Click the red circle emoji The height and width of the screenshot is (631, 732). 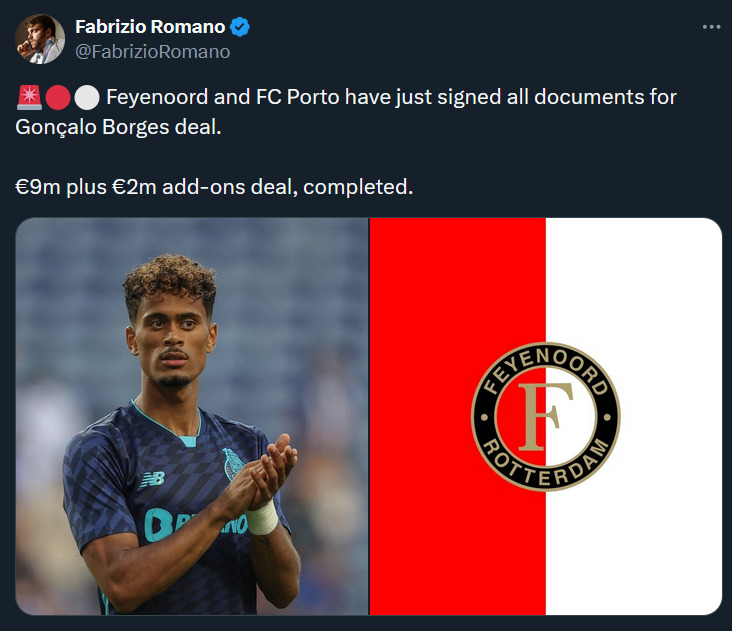pos(58,98)
